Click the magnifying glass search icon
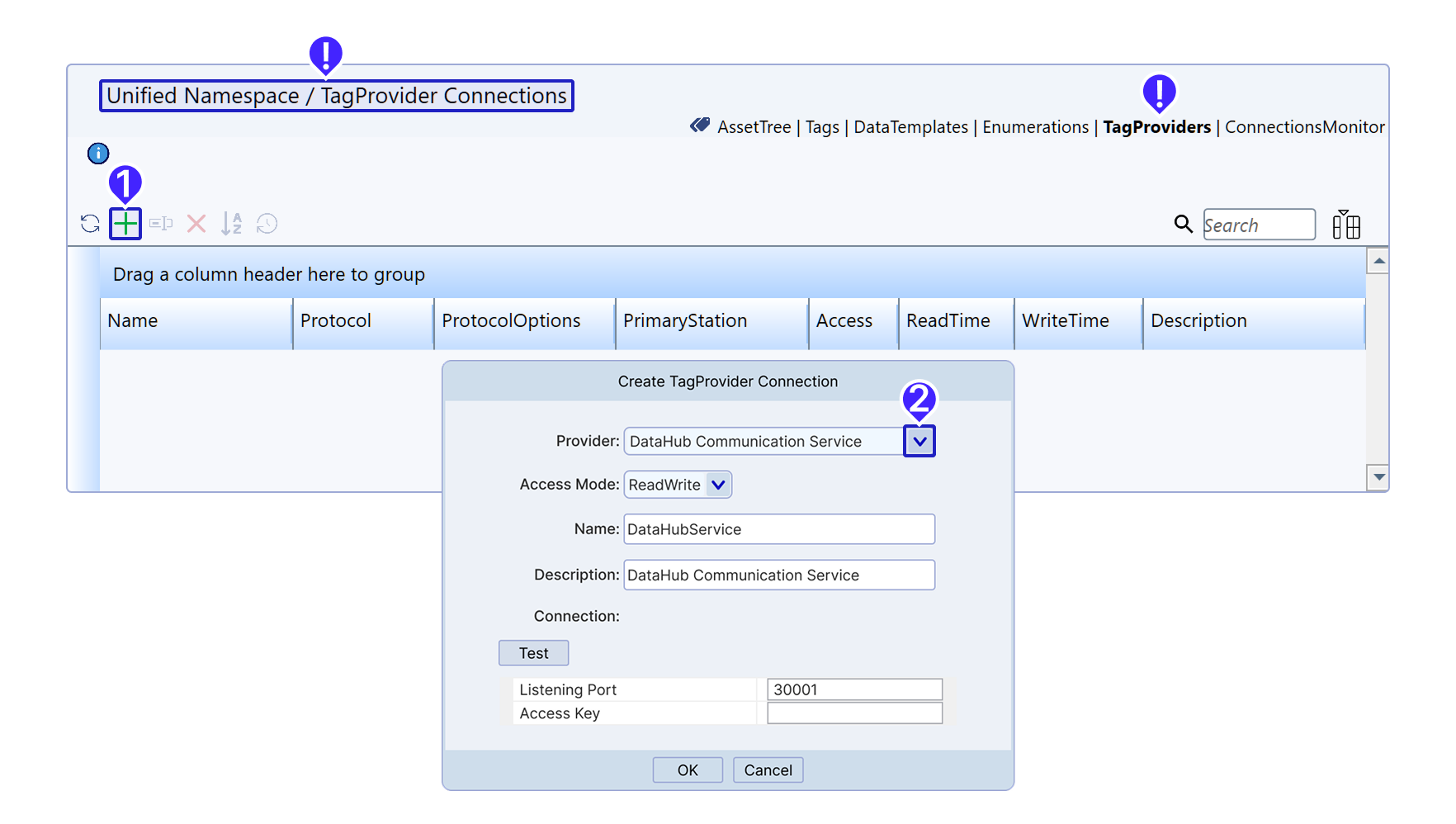Viewport: 1456px width, 824px height. pyautogui.click(x=1183, y=224)
